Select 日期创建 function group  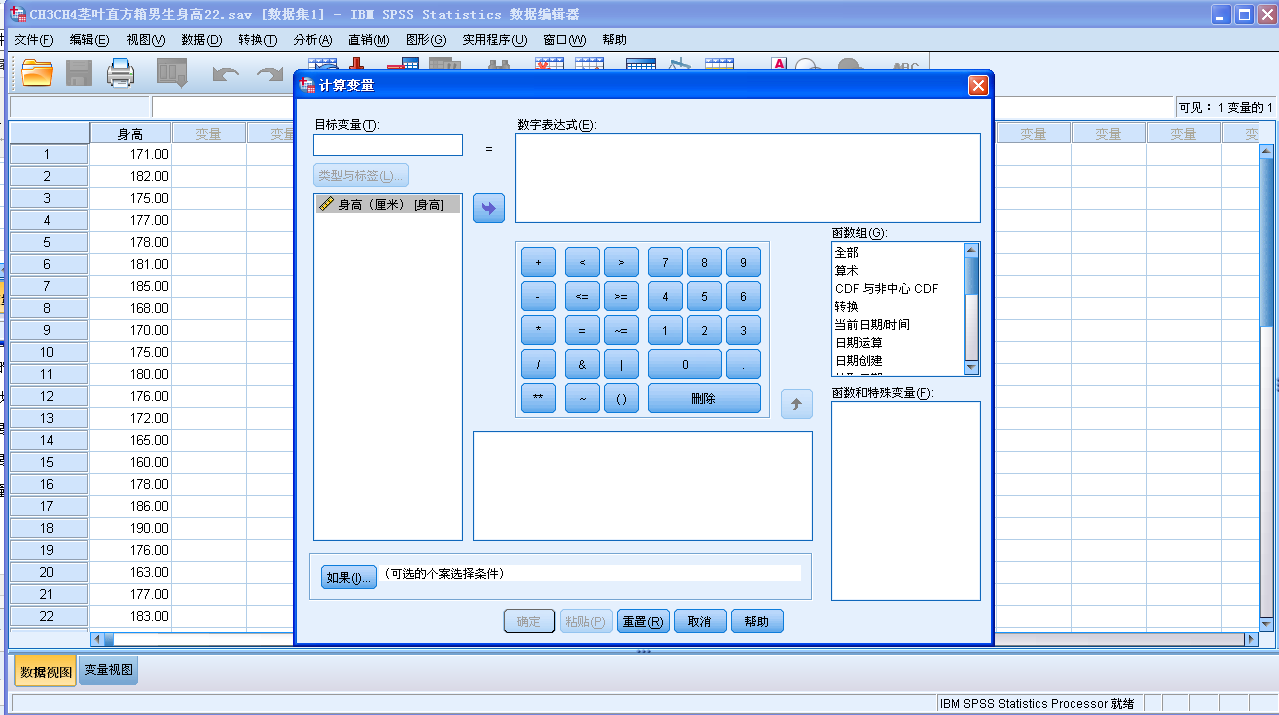tap(858, 361)
